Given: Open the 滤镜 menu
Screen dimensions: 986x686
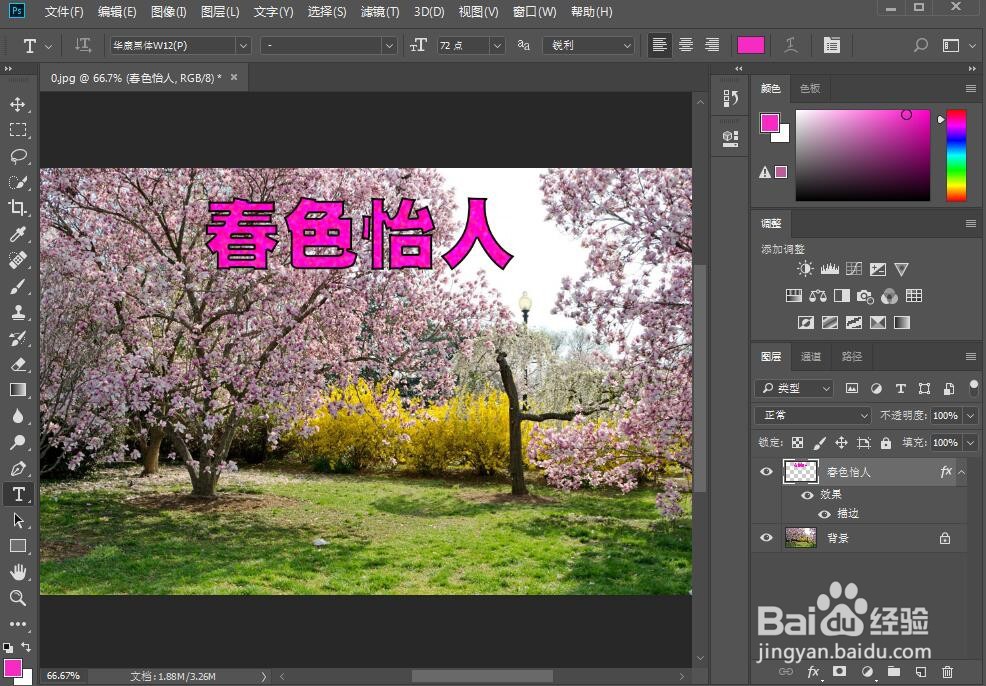Looking at the screenshot, I should click(378, 11).
